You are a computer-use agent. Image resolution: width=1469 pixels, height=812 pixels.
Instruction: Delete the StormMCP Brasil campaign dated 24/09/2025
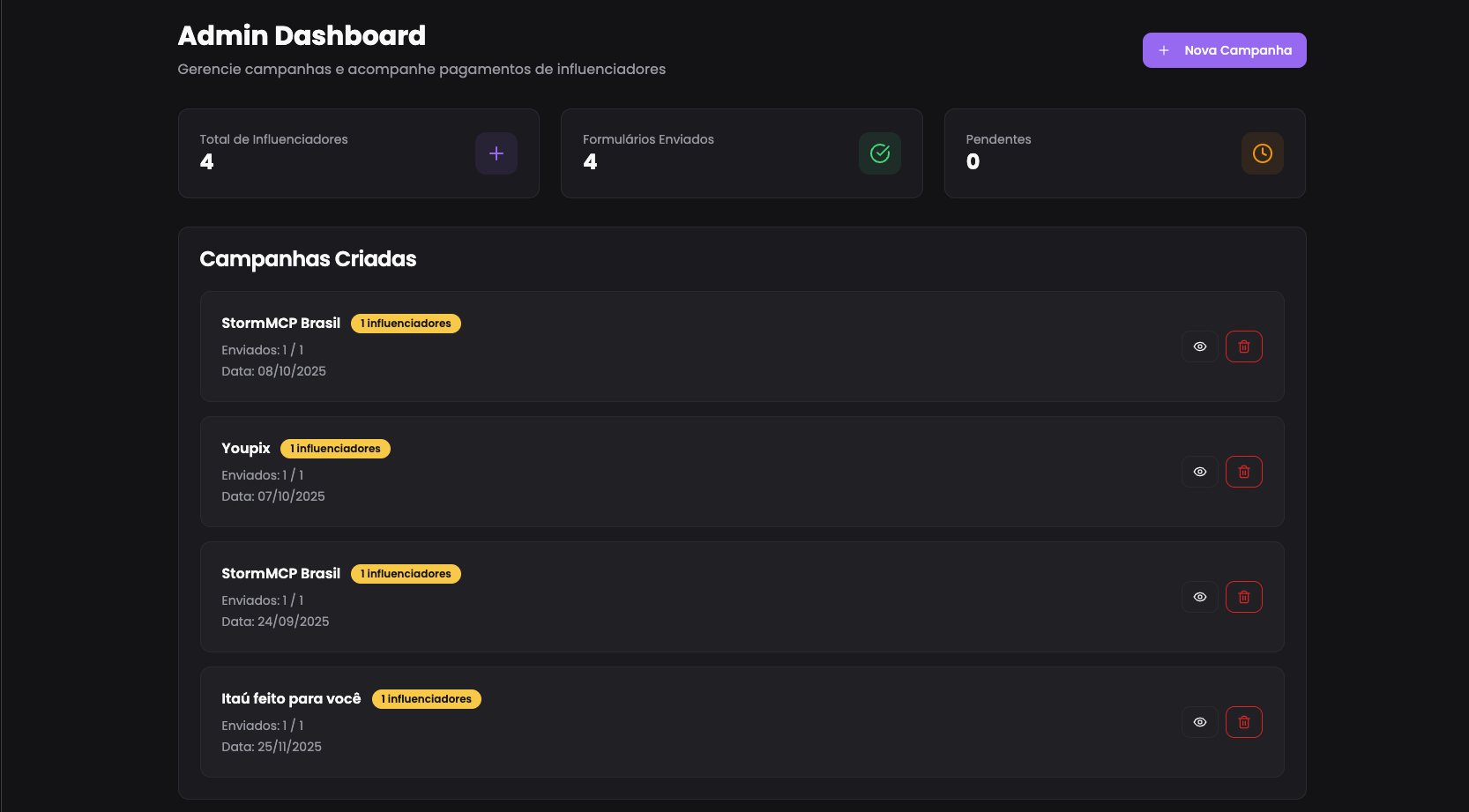(x=1244, y=597)
